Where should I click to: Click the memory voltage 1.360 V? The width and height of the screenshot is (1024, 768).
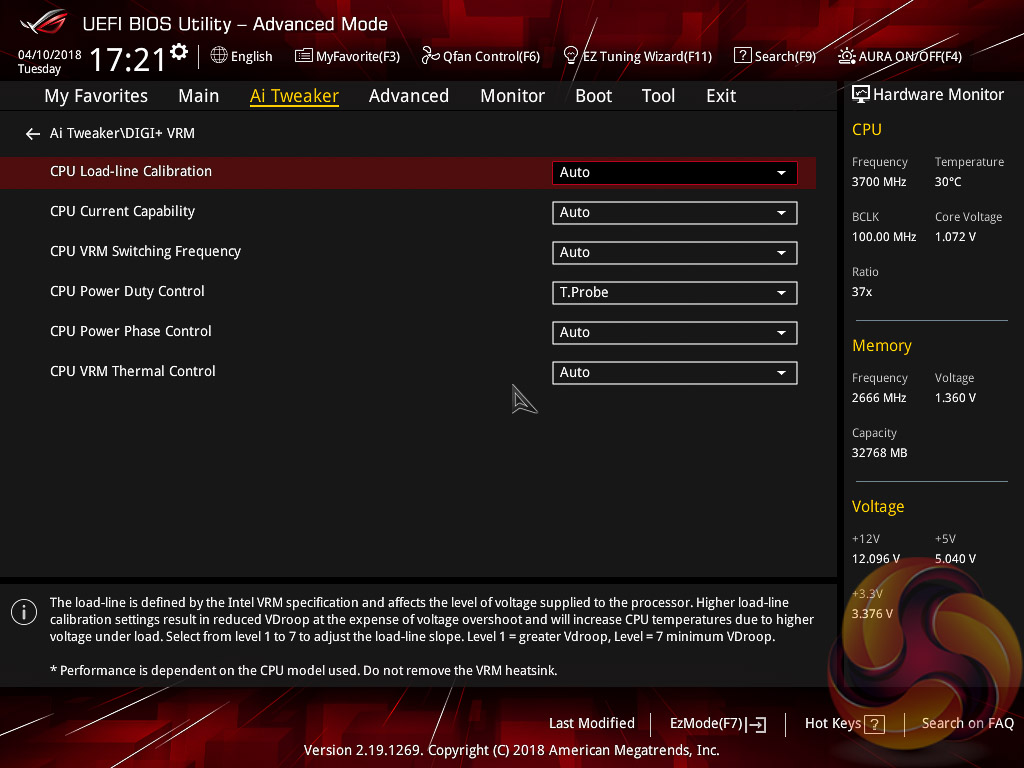(x=955, y=398)
